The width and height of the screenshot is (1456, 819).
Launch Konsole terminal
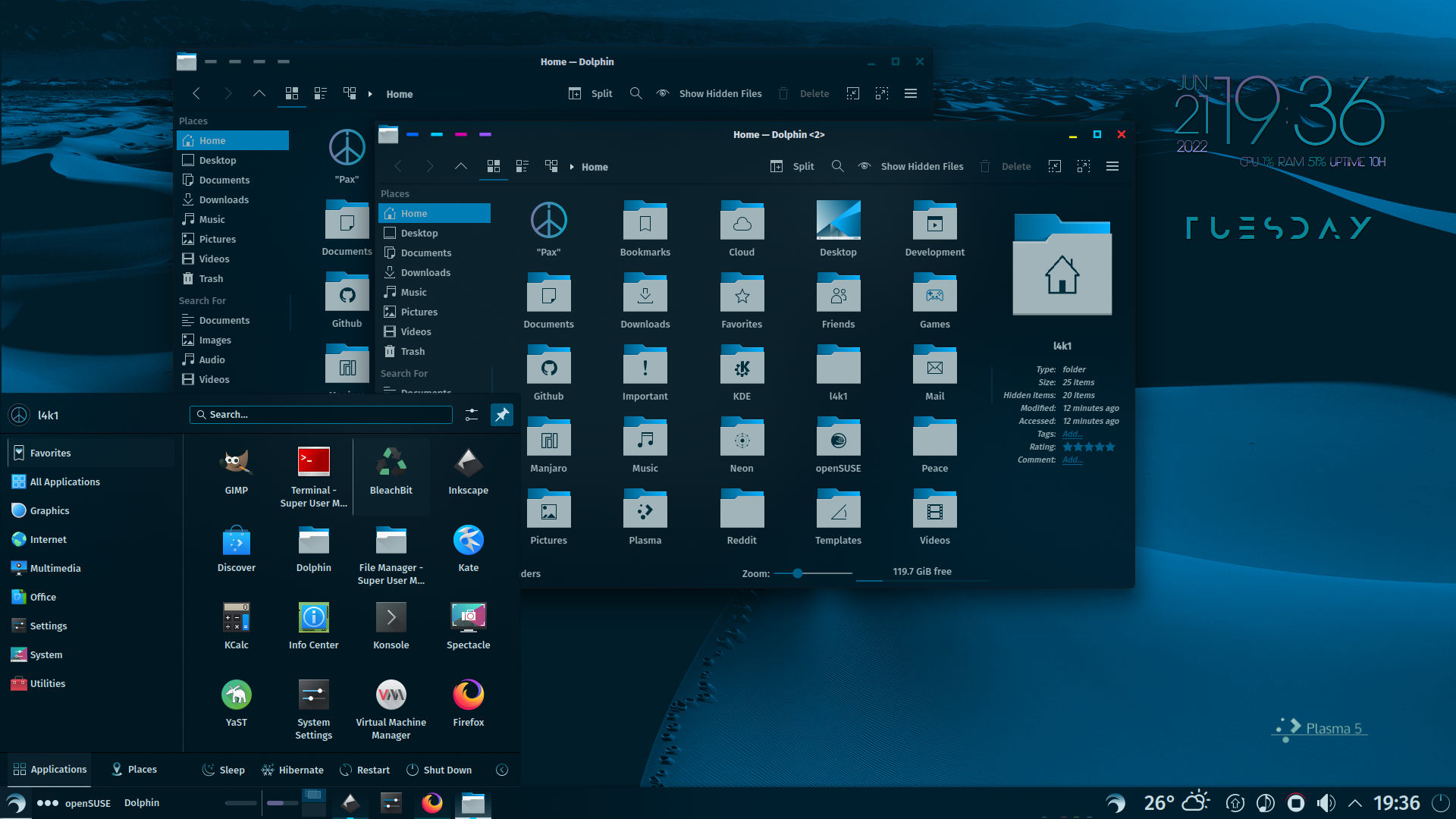click(391, 626)
